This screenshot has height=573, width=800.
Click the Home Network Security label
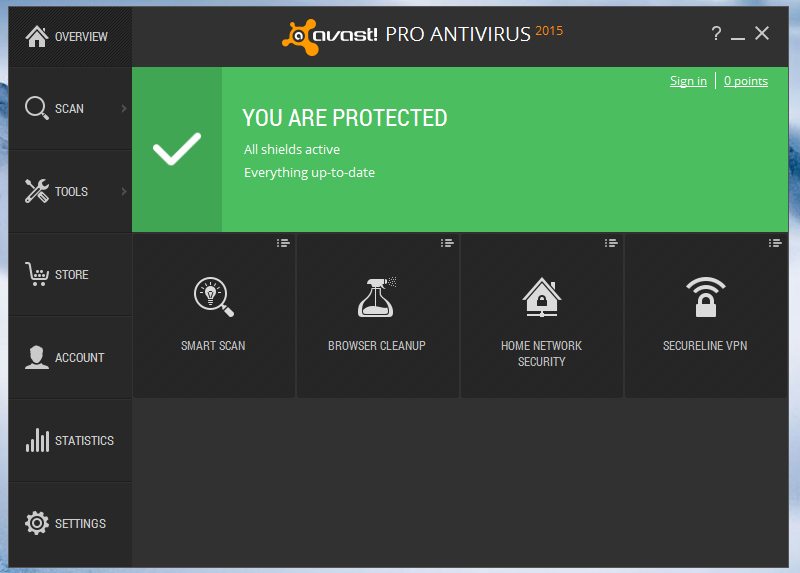click(x=541, y=354)
